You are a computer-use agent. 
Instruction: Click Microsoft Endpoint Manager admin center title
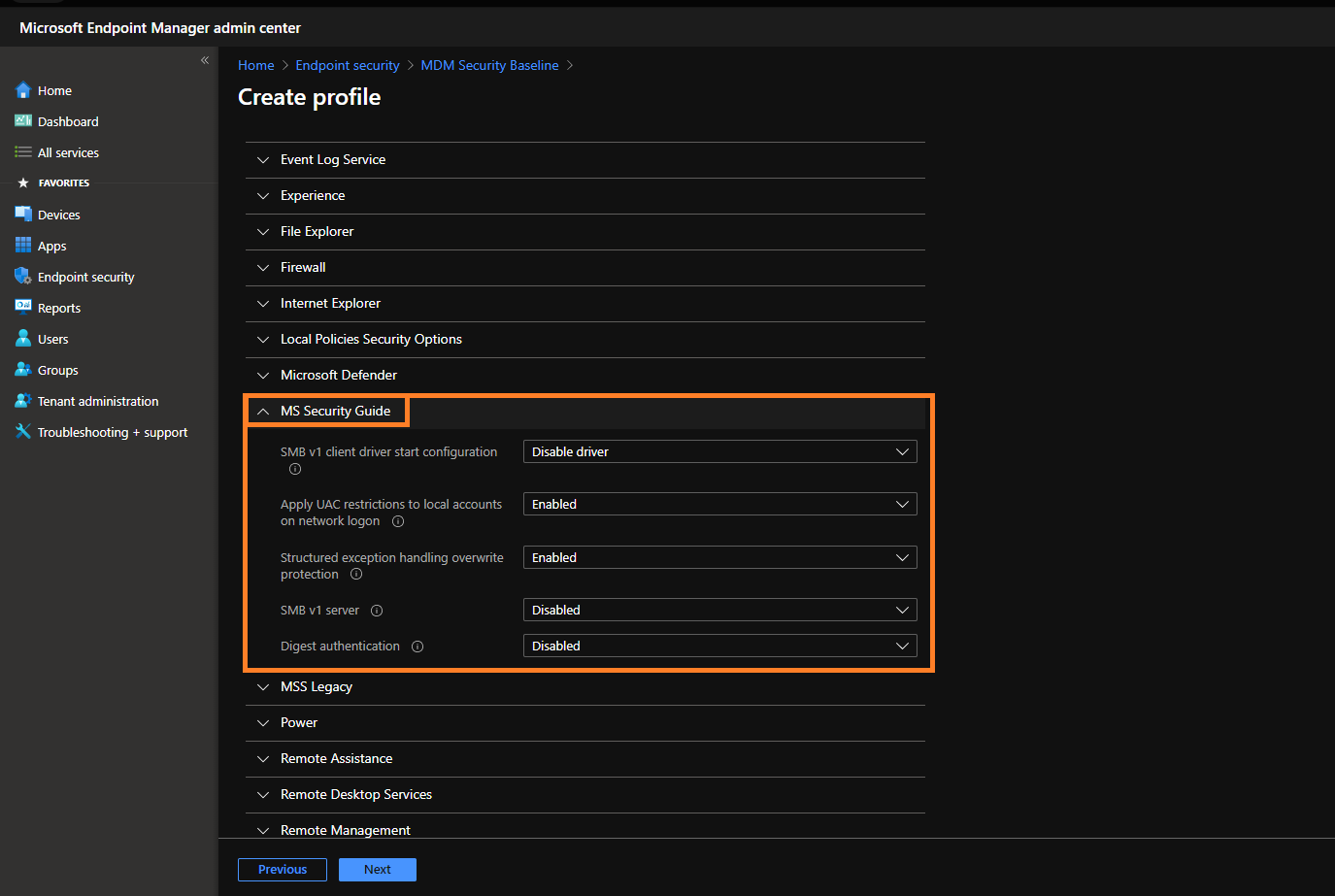(160, 28)
